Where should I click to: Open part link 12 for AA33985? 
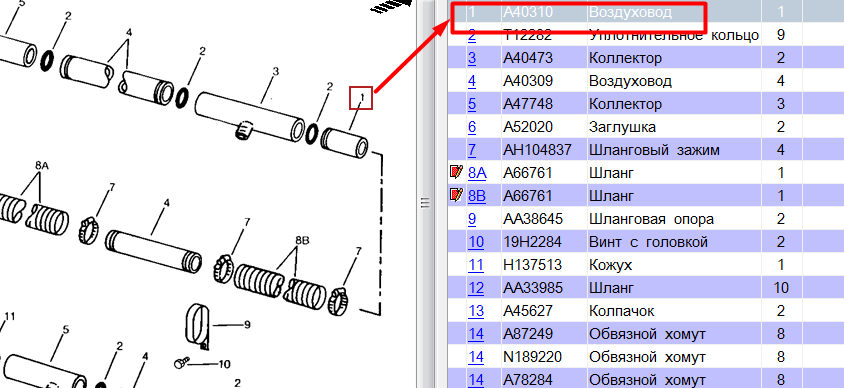(476, 288)
